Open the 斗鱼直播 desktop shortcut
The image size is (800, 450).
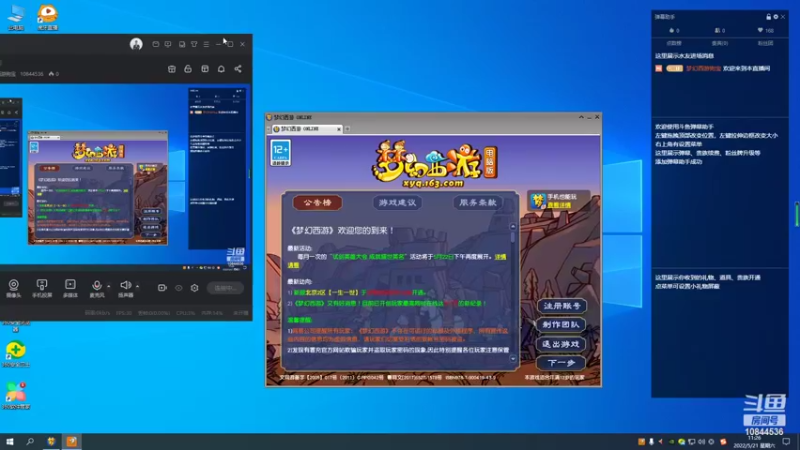[47, 17]
